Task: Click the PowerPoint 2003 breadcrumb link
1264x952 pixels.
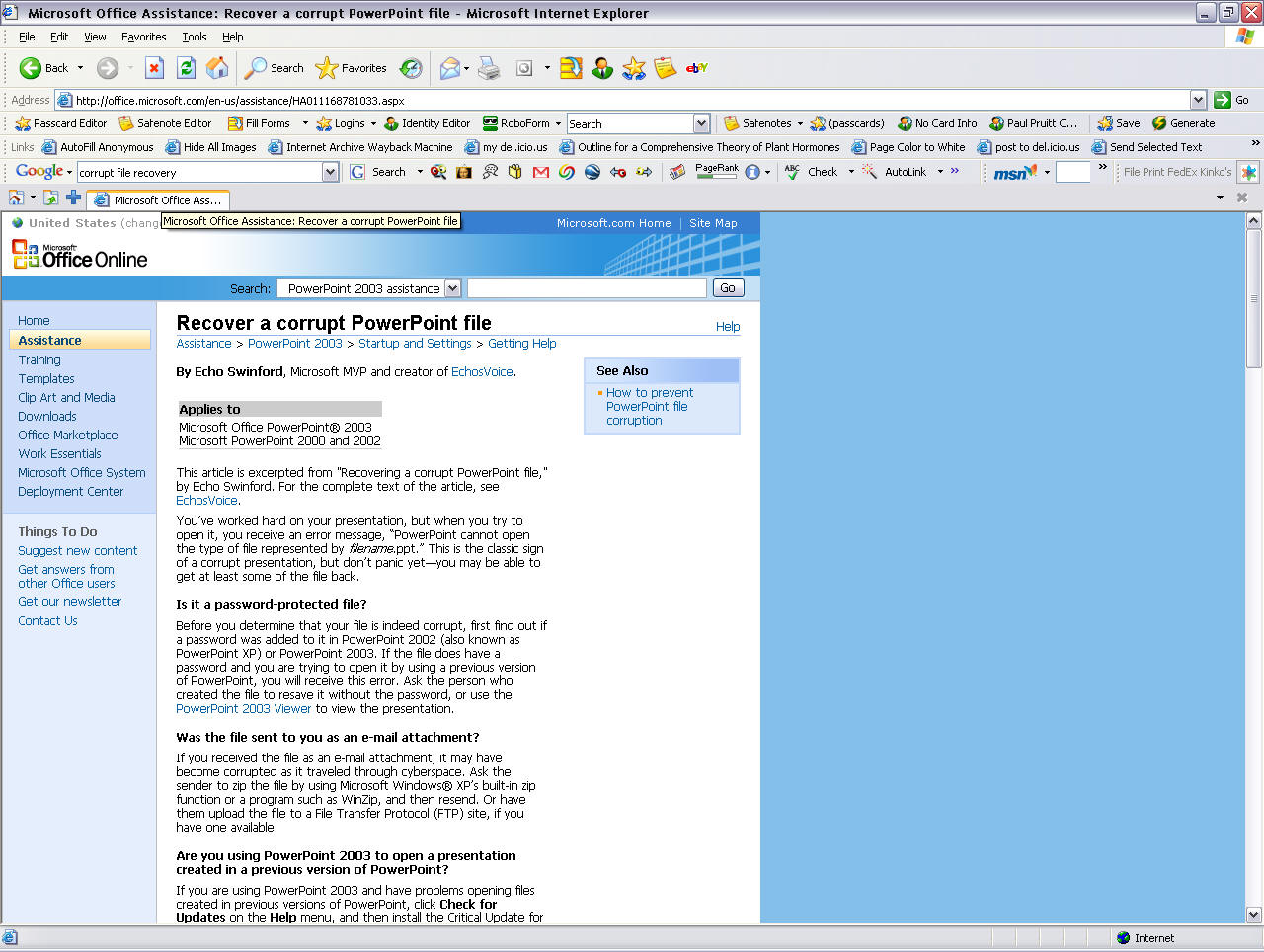Action: point(295,344)
